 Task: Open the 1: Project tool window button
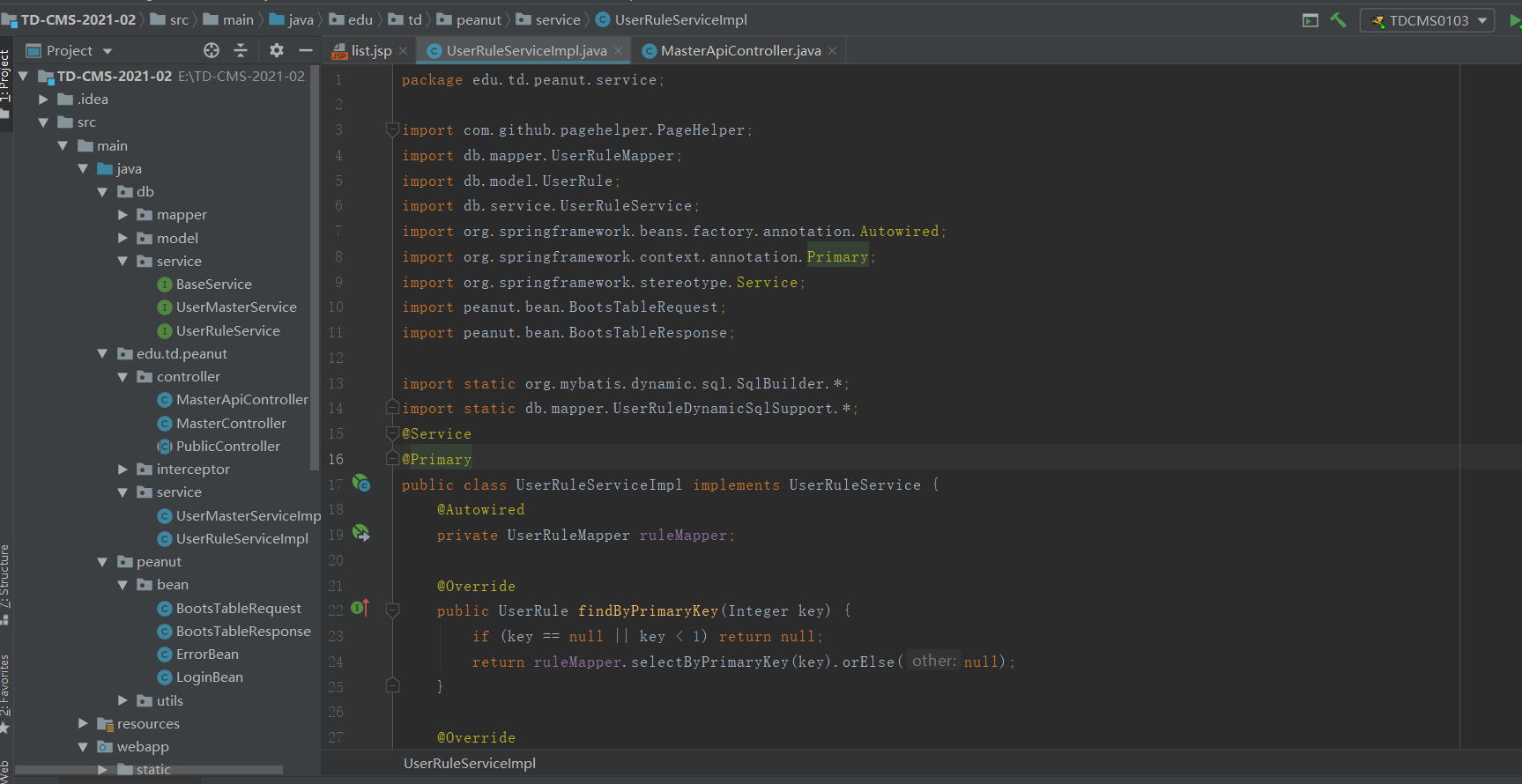(x=6, y=85)
